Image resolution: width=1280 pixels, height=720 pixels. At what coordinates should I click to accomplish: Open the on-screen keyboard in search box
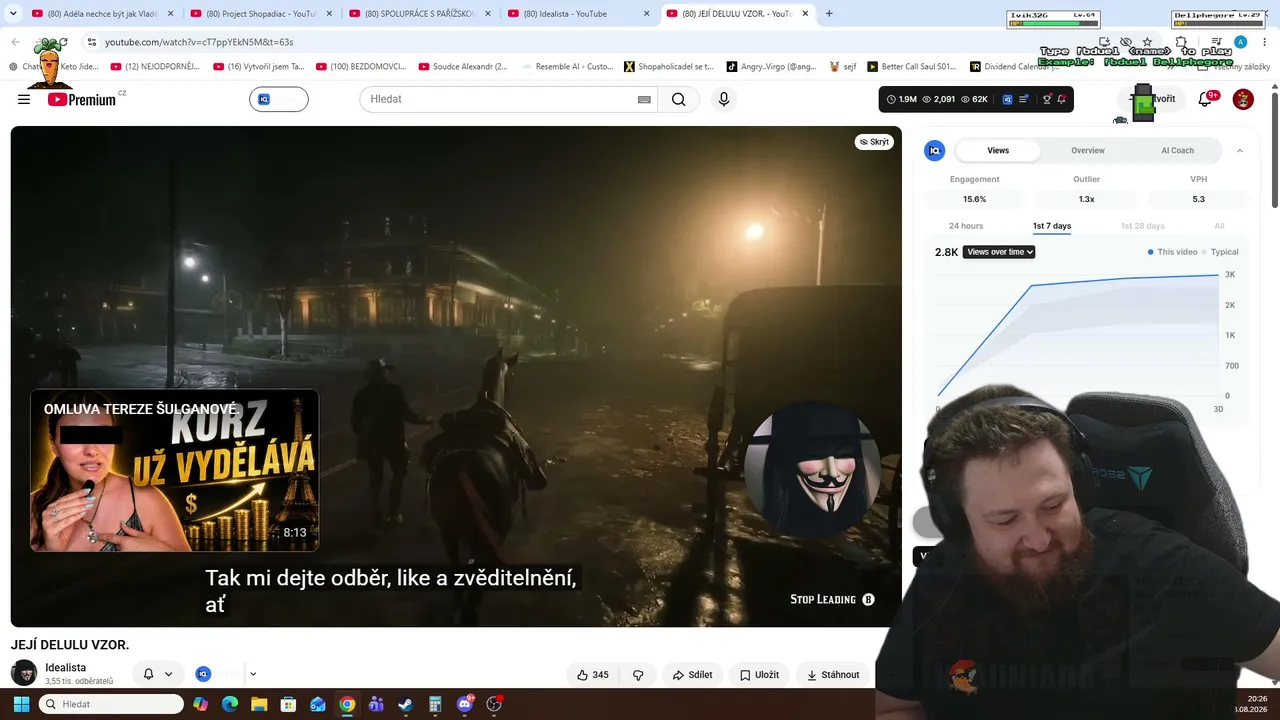[644, 99]
